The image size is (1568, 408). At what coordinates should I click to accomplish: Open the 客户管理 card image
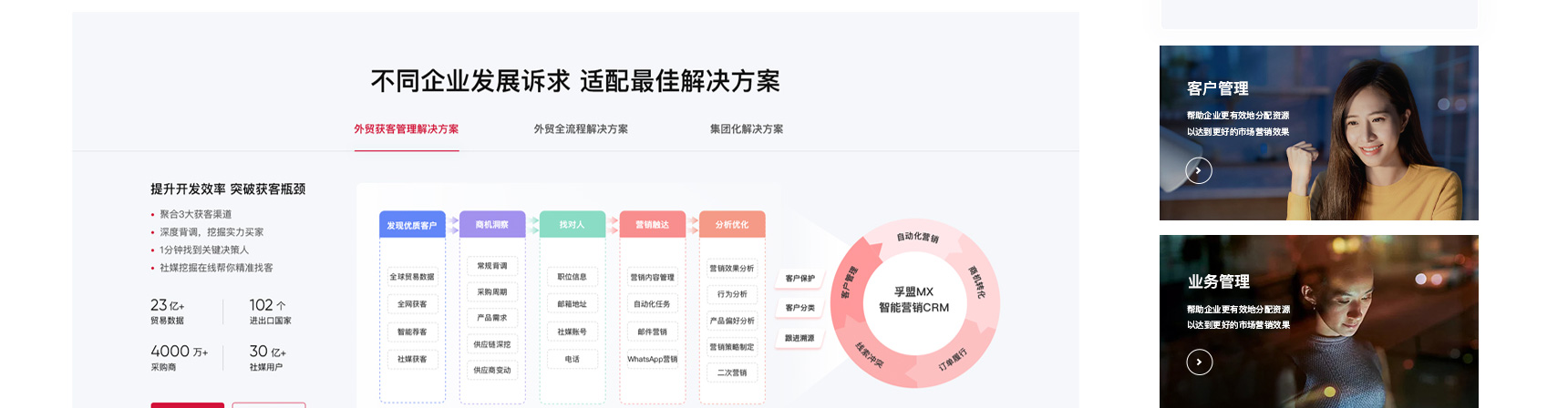click(1319, 133)
